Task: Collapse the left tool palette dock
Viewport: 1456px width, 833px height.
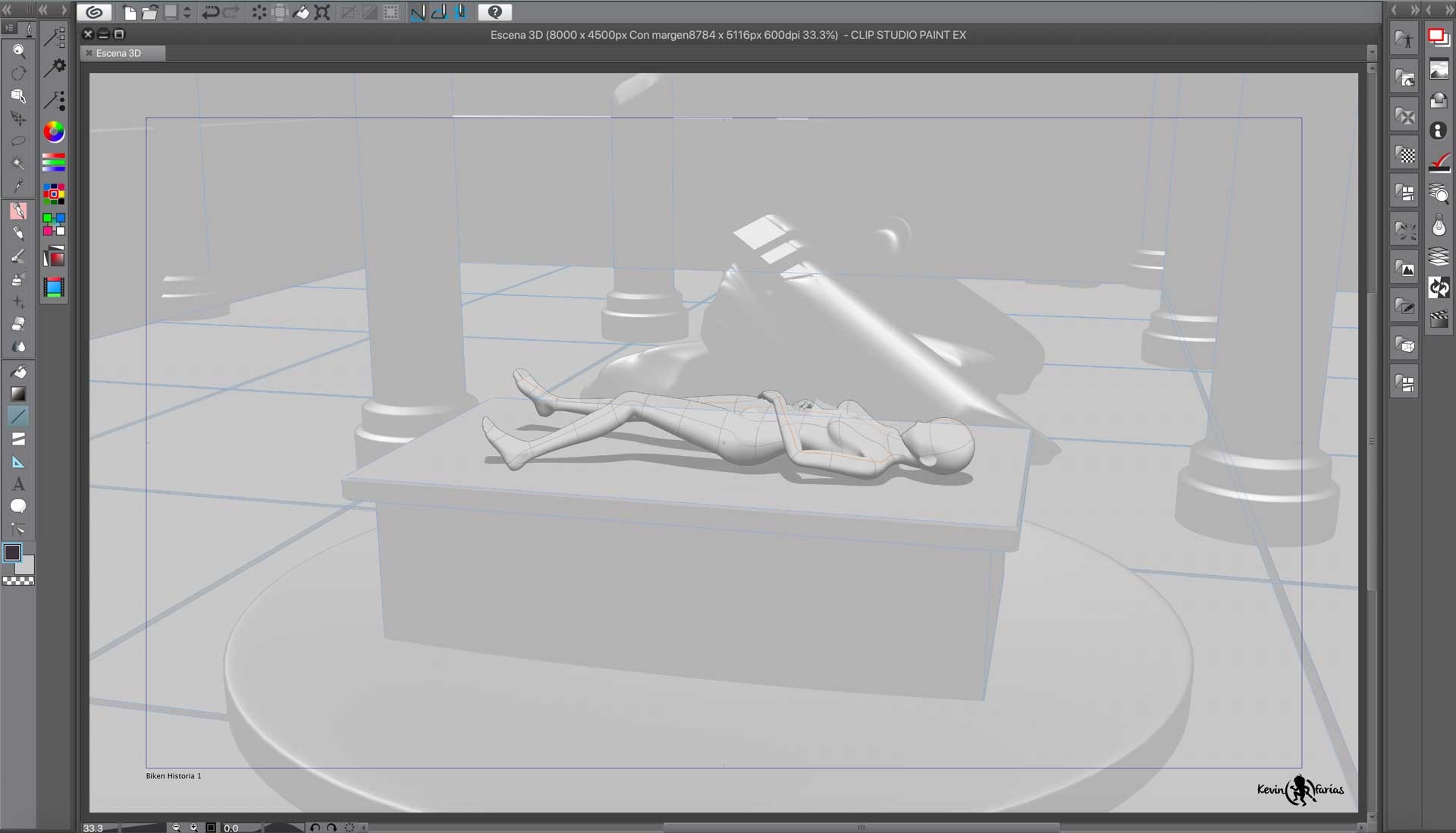Action: [x=8, y=10]
